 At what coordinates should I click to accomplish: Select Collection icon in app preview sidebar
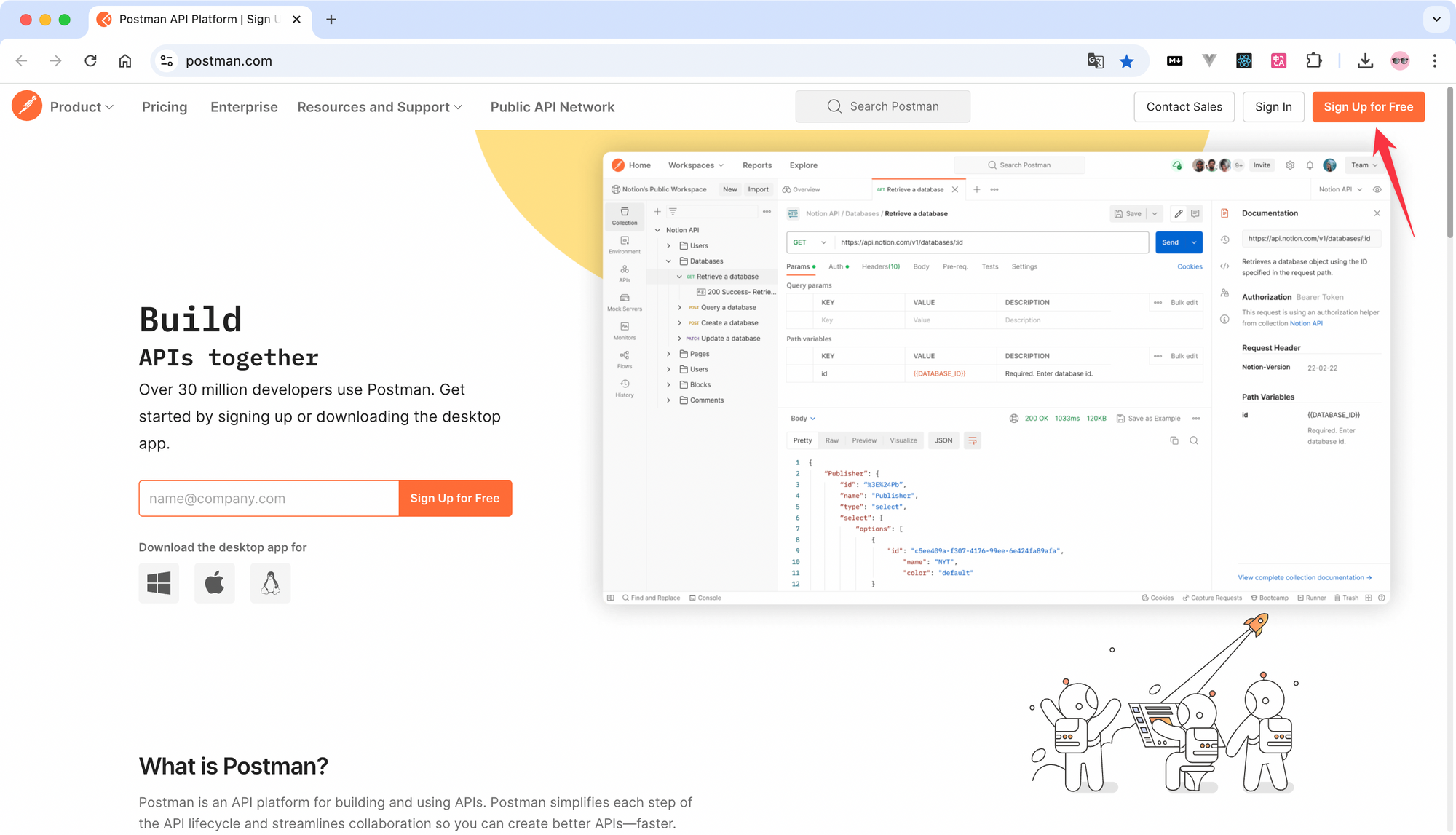coord(624,216)
